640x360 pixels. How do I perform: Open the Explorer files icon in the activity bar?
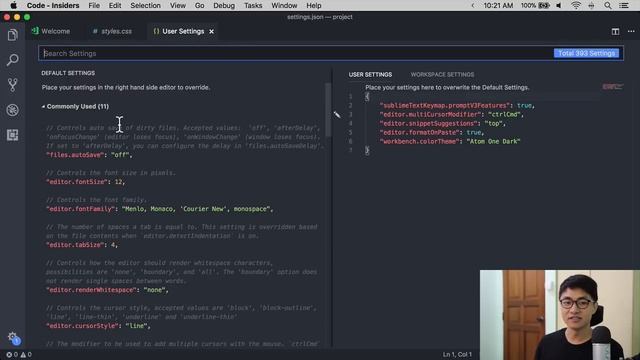click(13, 35)
